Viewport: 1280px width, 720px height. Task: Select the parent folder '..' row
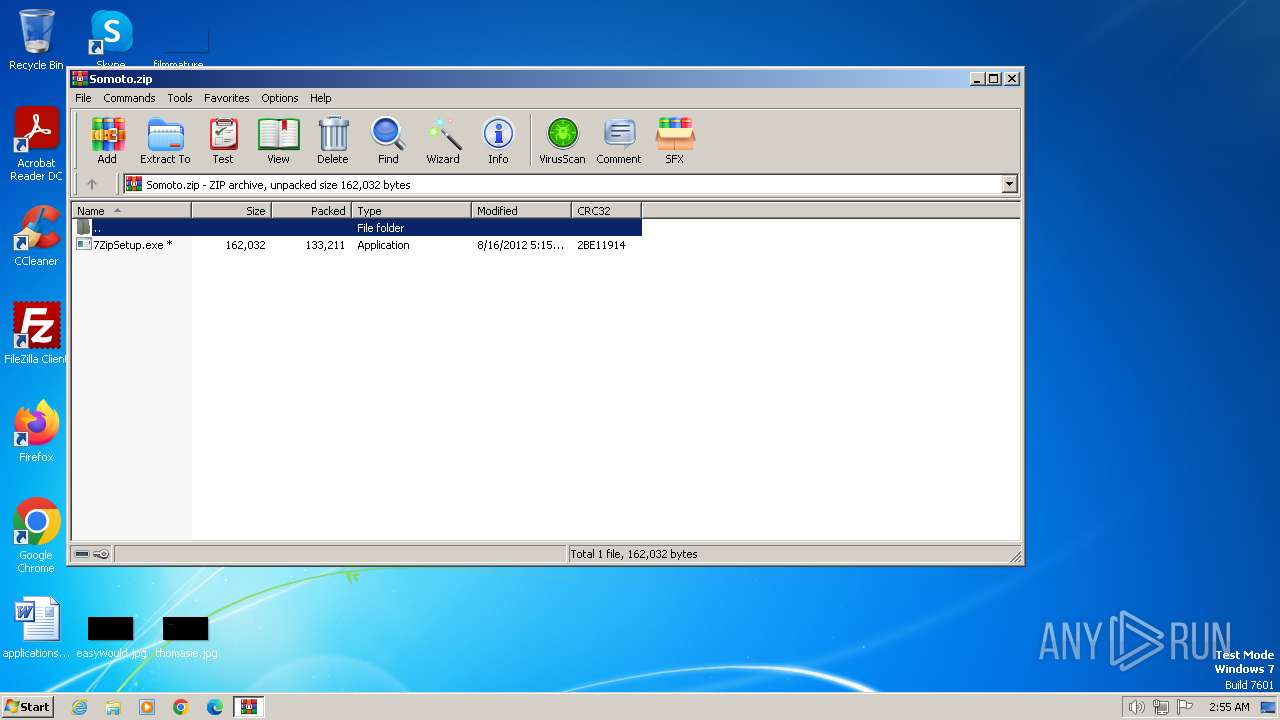pyautogui.click(x=357, y=228)
